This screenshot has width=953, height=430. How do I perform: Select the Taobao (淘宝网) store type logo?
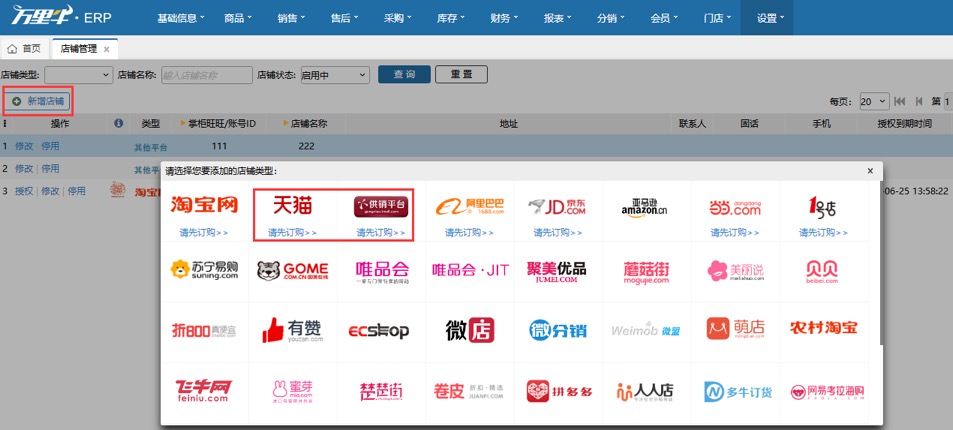[204, 204]
